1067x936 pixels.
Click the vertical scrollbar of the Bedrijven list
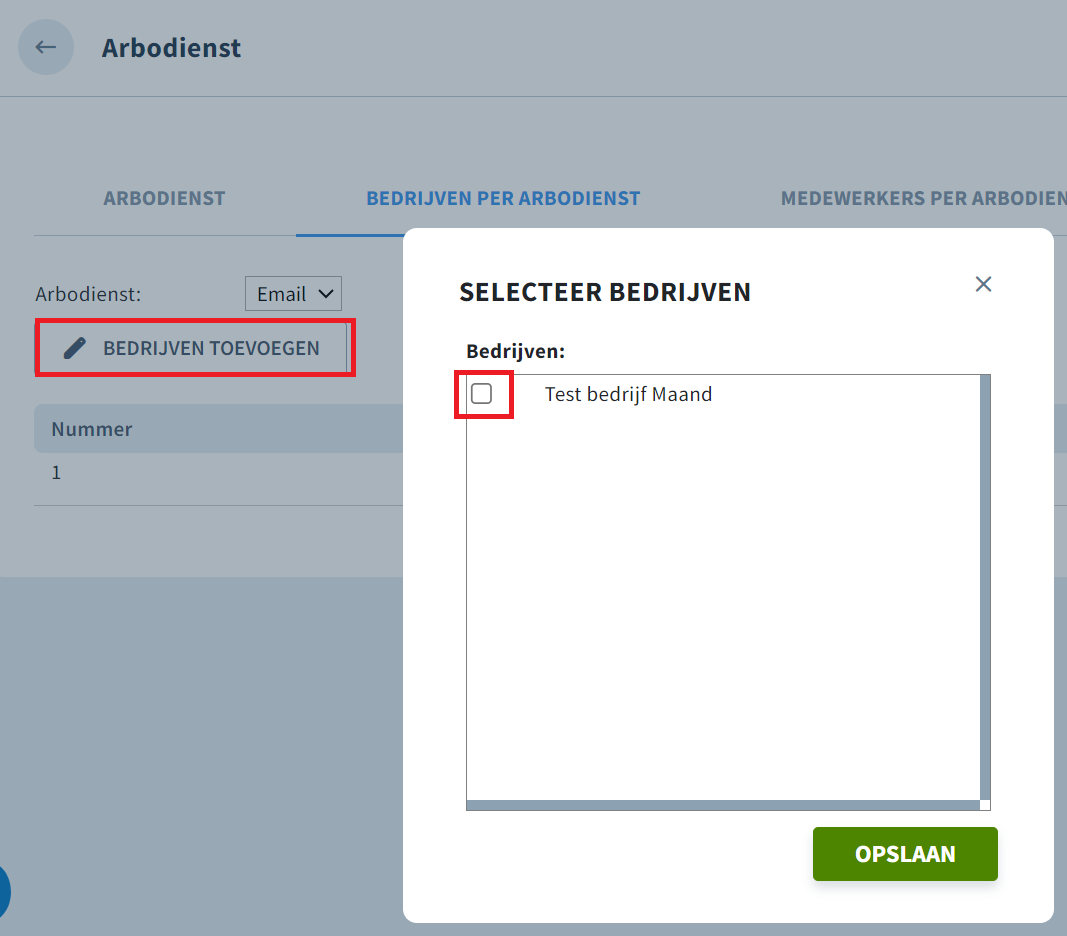(x=985, y=587)
